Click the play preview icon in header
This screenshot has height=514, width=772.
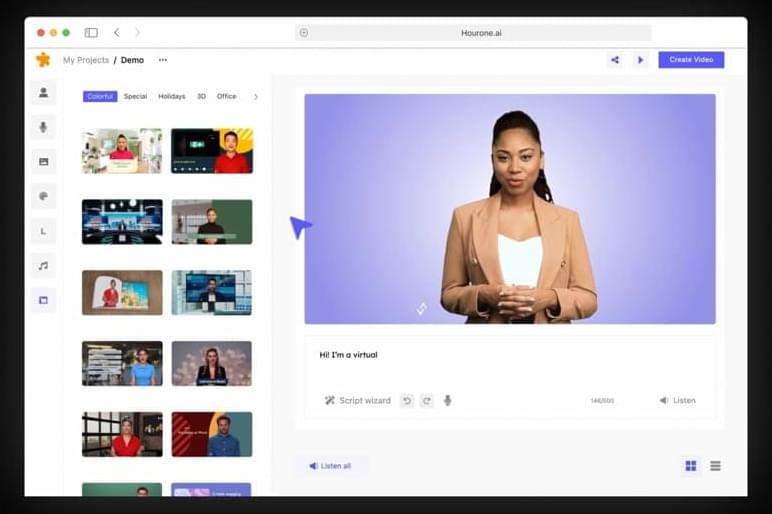641,60
